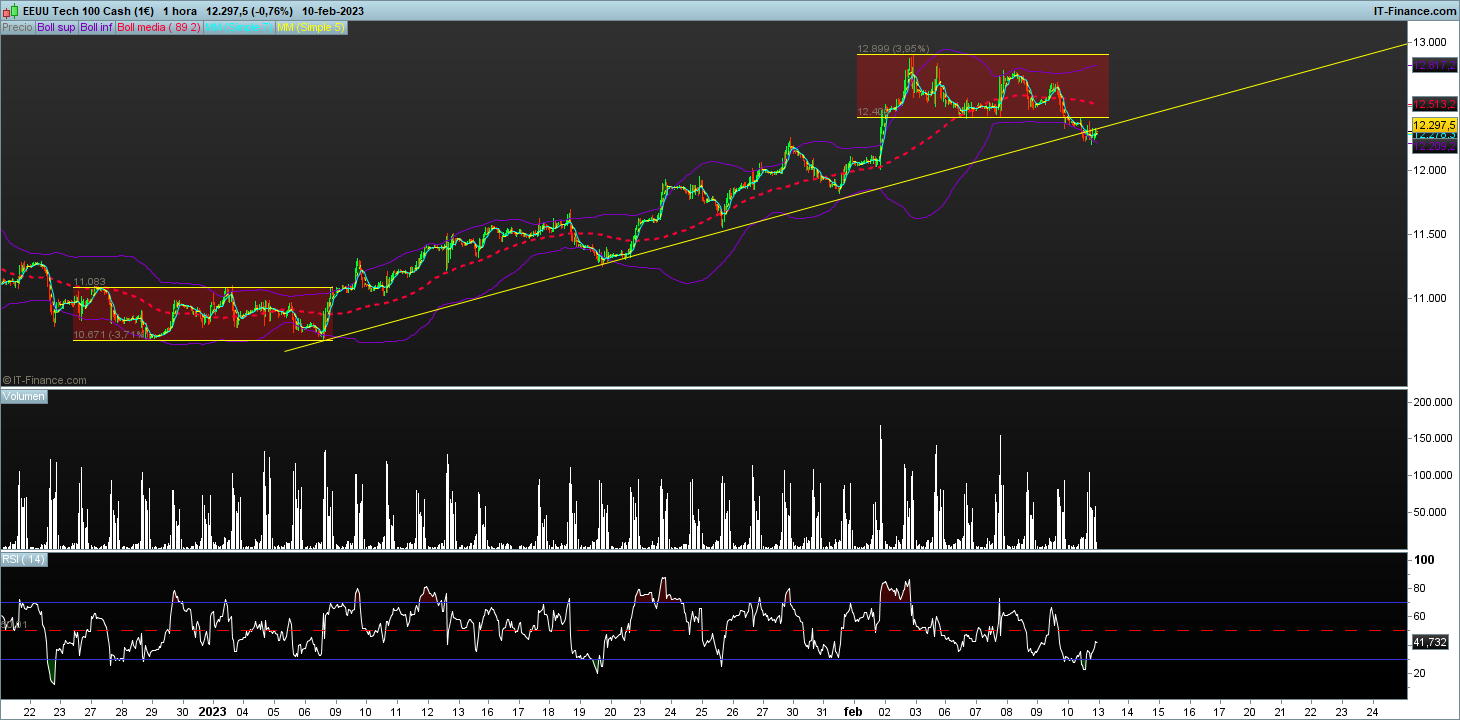Click the 11.000 price axis label
This screenshot has width=1460, height=720.
(x=1431, y=298)
